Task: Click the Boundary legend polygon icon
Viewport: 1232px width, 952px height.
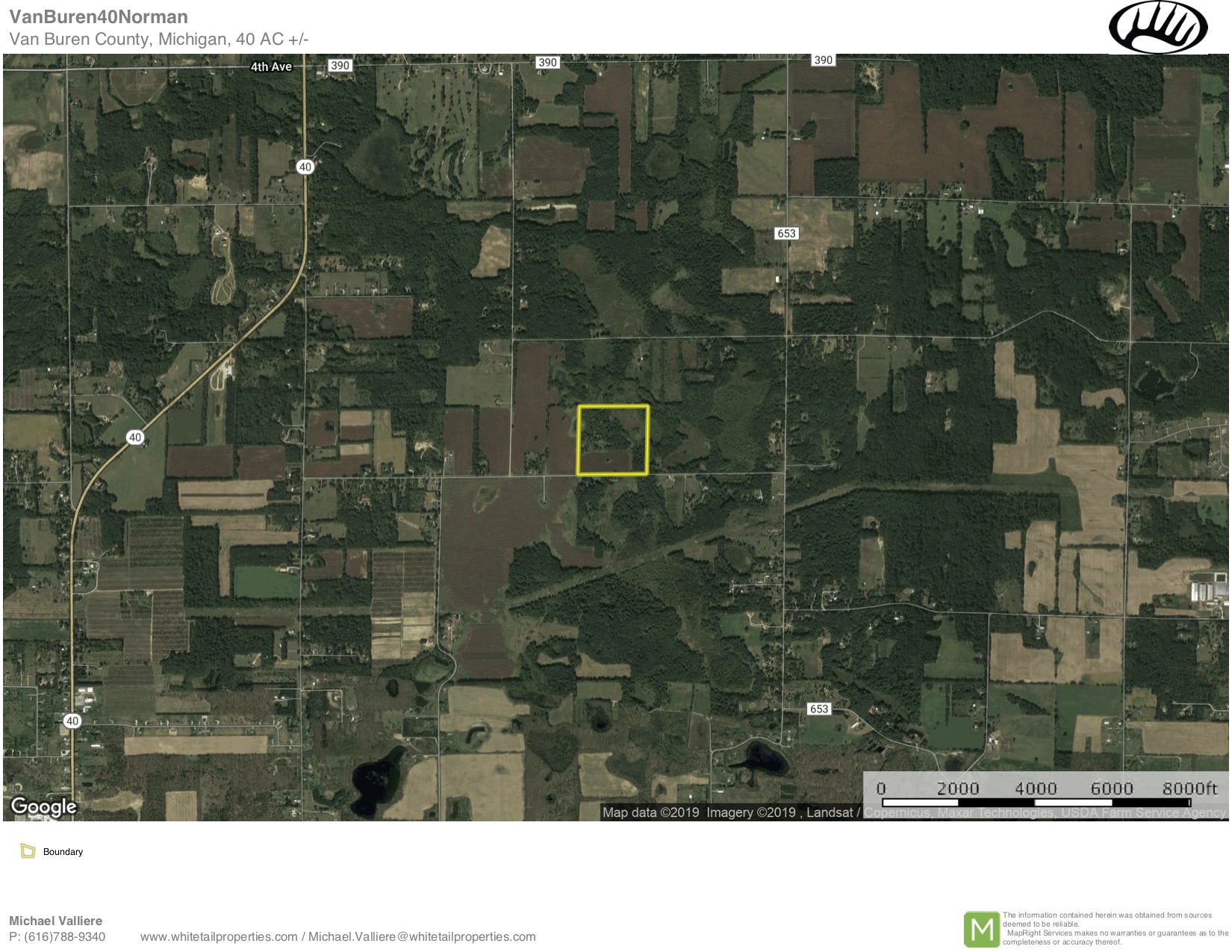Action: pos(28,851)
